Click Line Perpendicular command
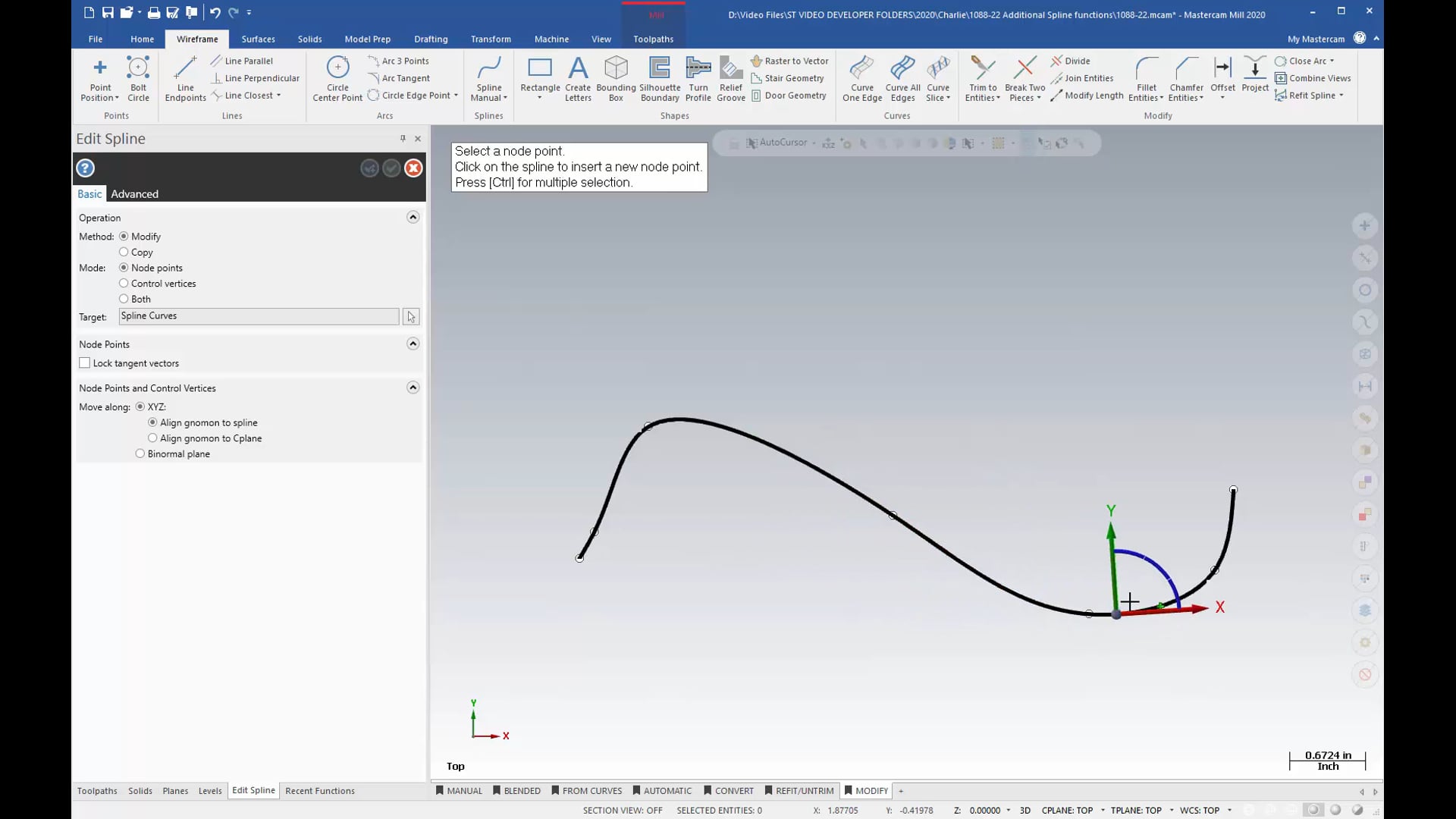This screenshot has width=1456, height=819. coord(256,78)
